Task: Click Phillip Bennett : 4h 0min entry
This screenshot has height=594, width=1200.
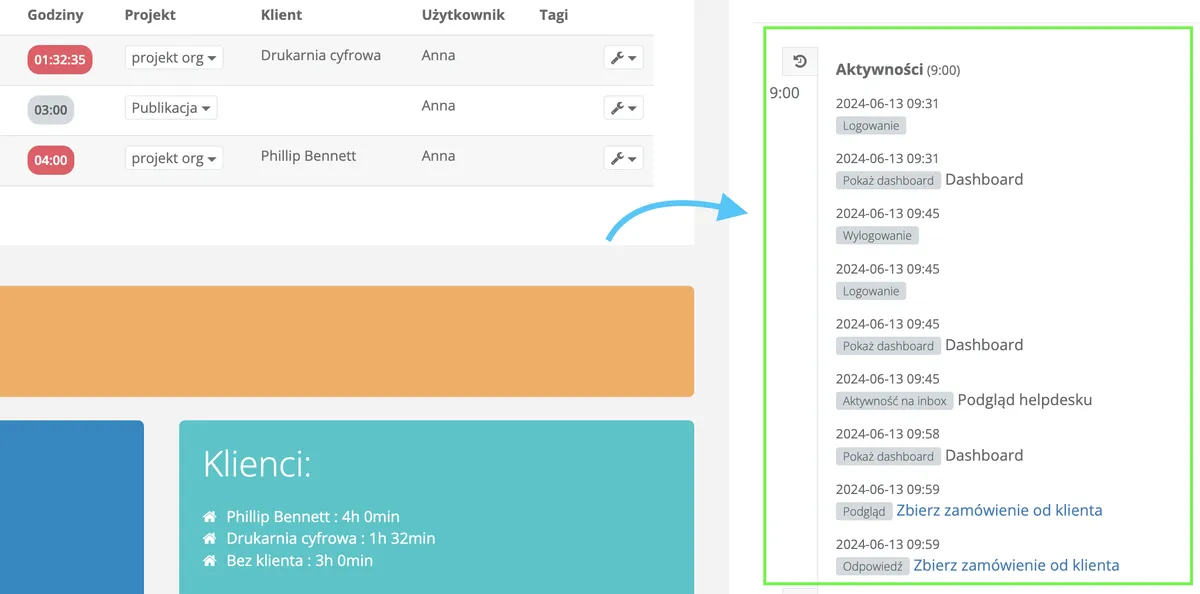Action: 313,517
